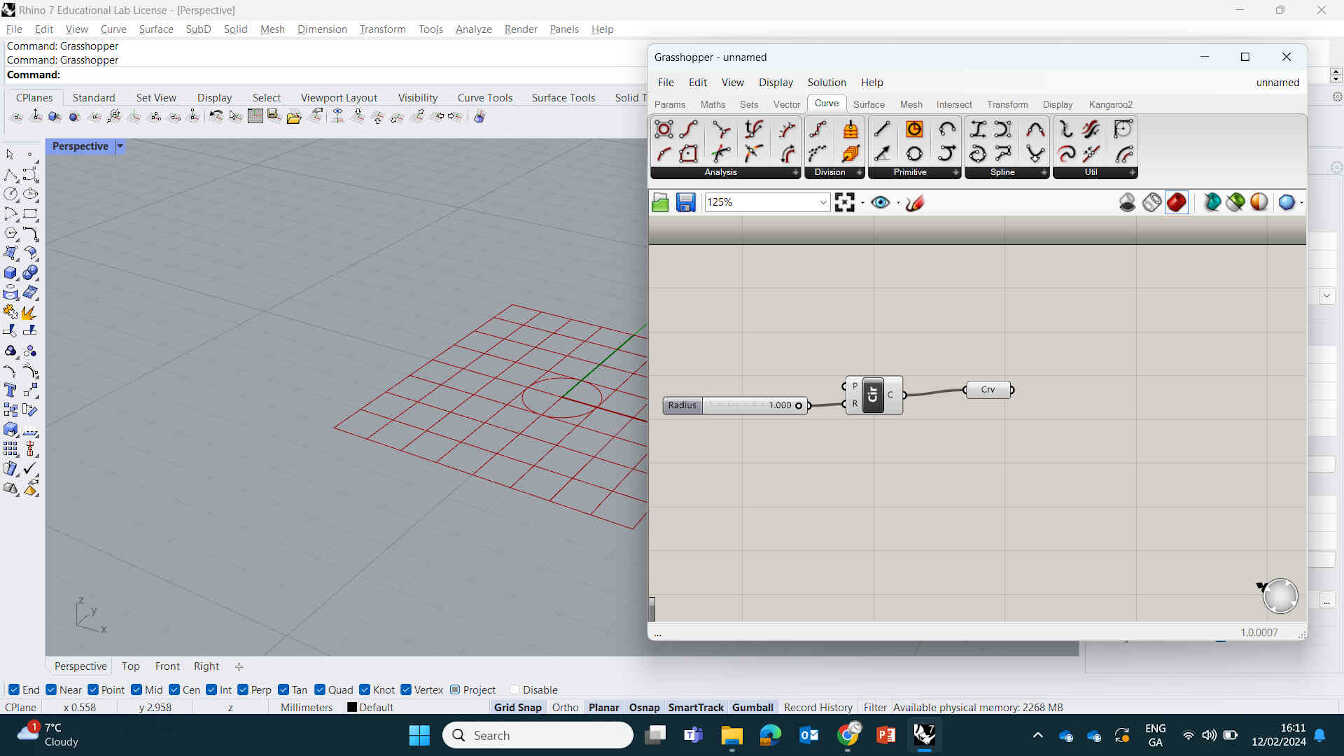Pick the orange weight icon in Division panel
This screenshot has width=1344, height=756.
click(851, 129)
